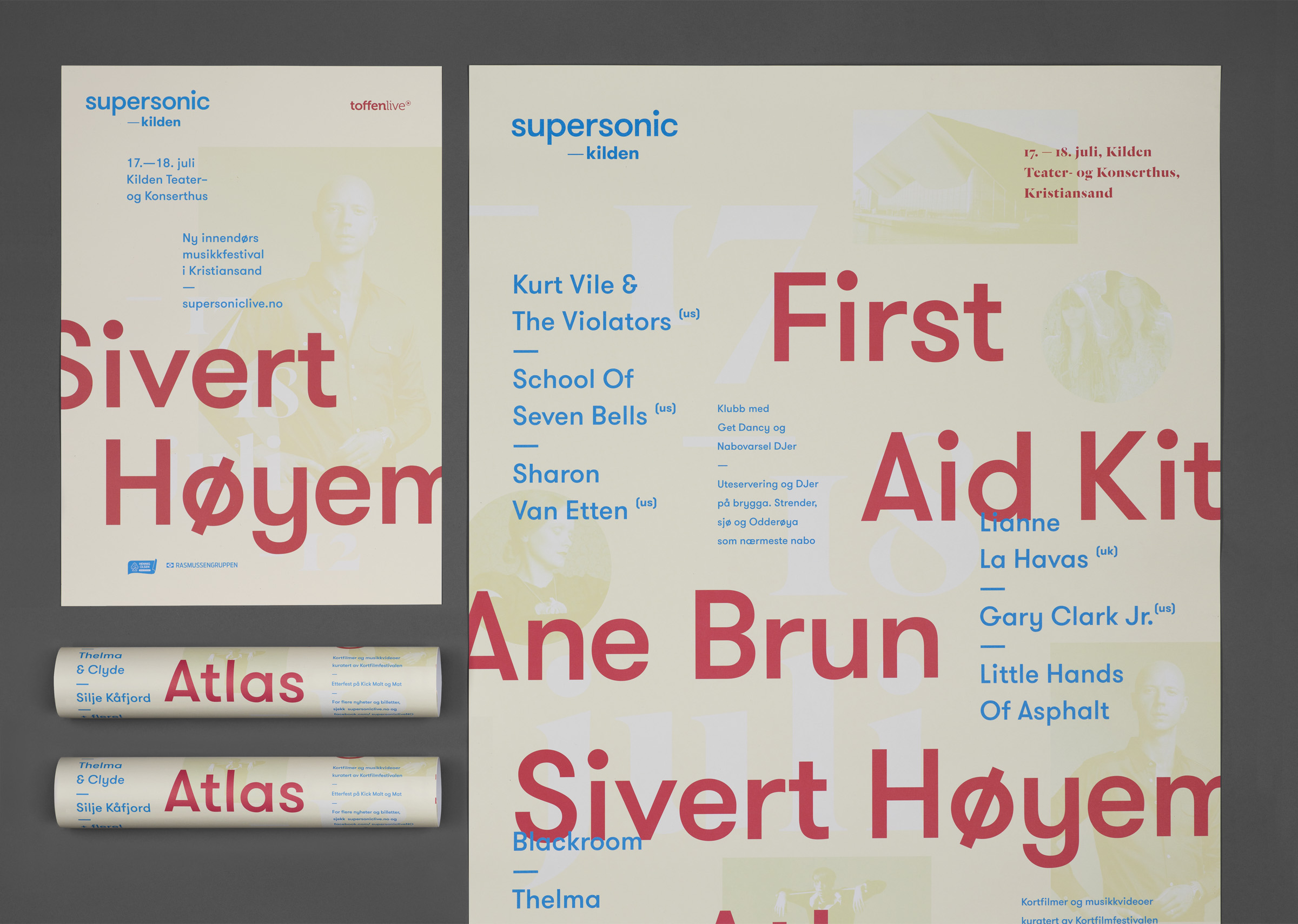
Task: Click the red date text '17. – 18. juli, Kilden'
Action: pos(1087,152)
